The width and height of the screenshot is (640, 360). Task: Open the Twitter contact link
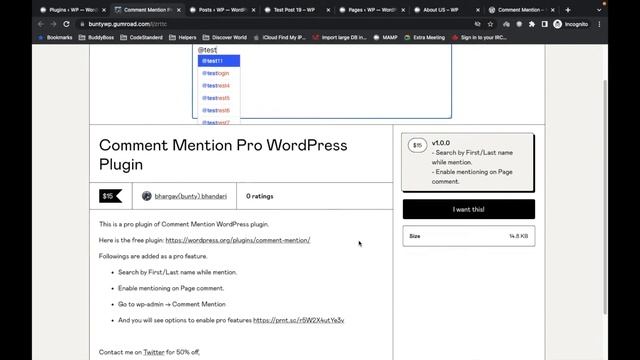click(154, 352)
